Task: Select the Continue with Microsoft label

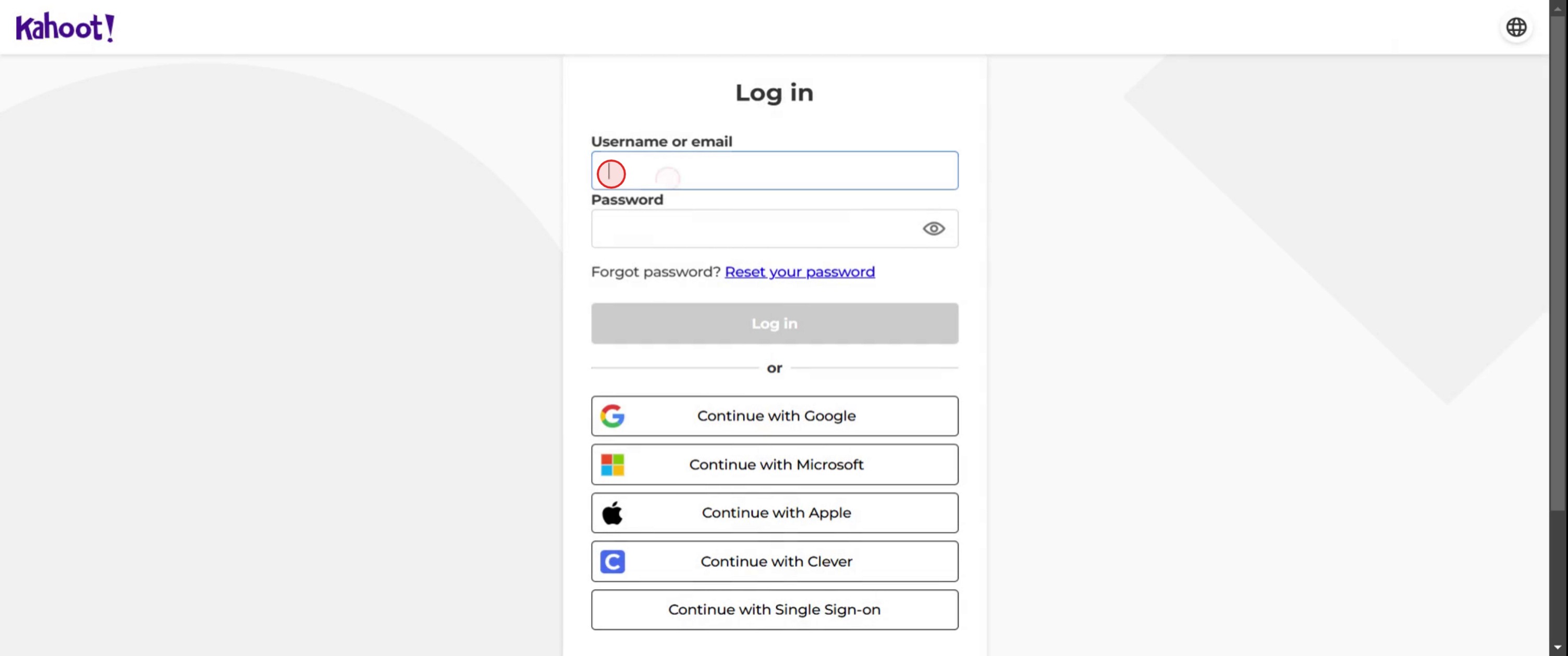Action: click(x=776, y=464)
